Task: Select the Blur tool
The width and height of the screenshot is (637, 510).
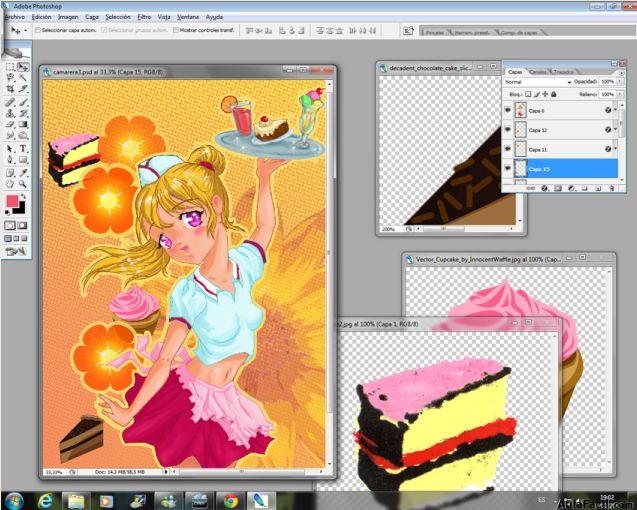Action: tap(10, 135)
